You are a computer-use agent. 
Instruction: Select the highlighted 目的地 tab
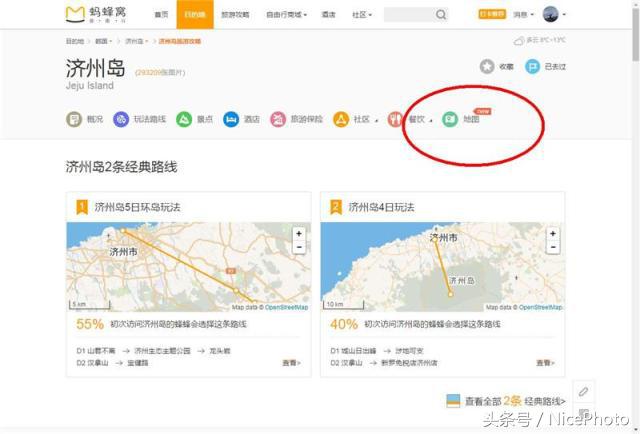coord(195,15)
